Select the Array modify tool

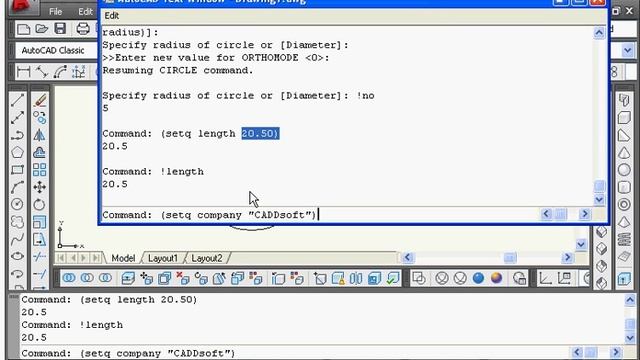[40, 169]
